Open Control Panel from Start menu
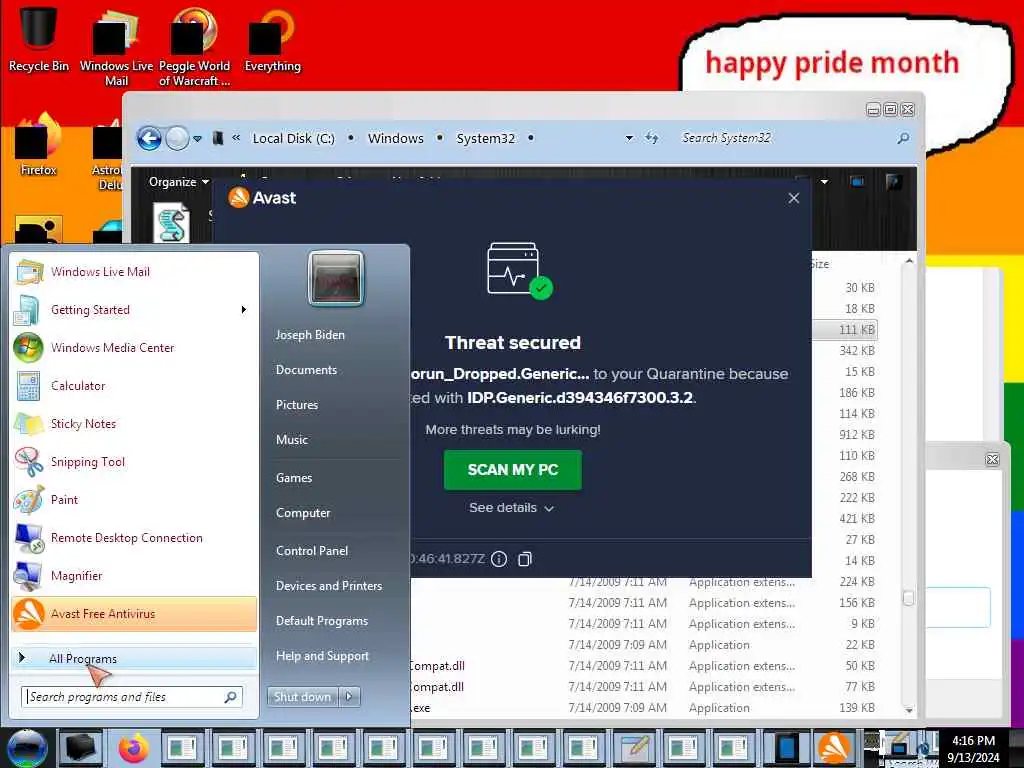Screen dimensions: 1024x768 pos(312,551)
